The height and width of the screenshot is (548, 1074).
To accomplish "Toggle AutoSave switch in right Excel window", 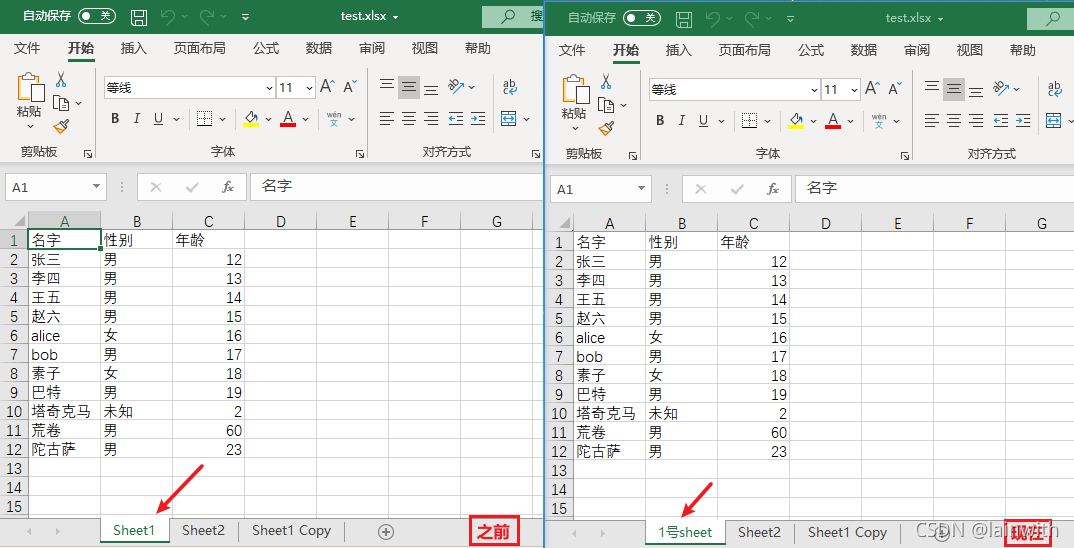I will 642,18.
